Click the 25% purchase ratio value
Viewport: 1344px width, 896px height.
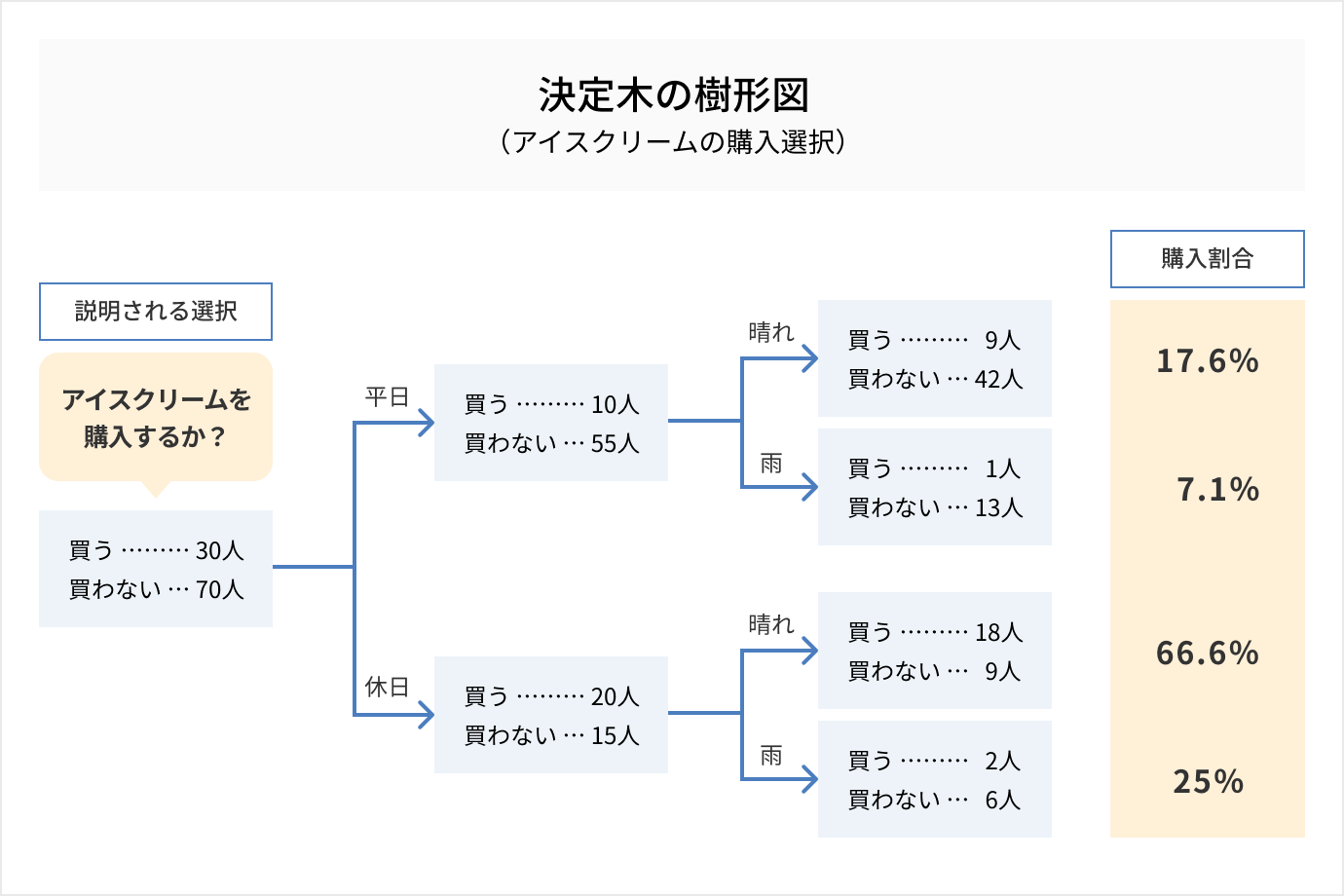point(1208,781)
